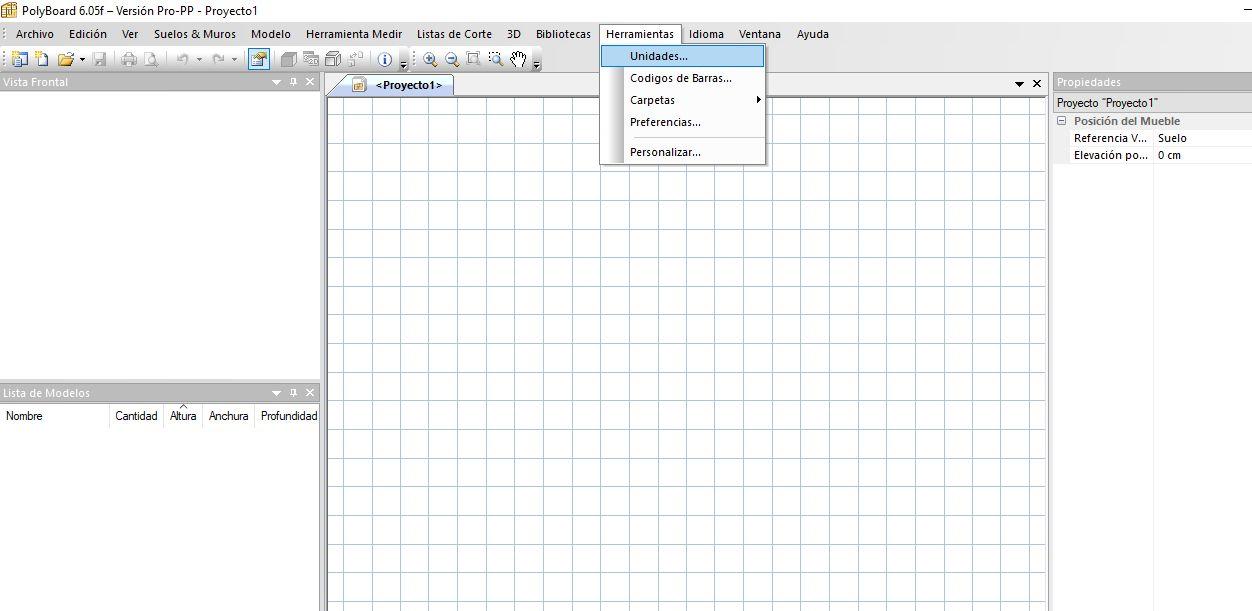1252x611 pixels.
Task: Click the Save diskette icon
Action: 100,59
